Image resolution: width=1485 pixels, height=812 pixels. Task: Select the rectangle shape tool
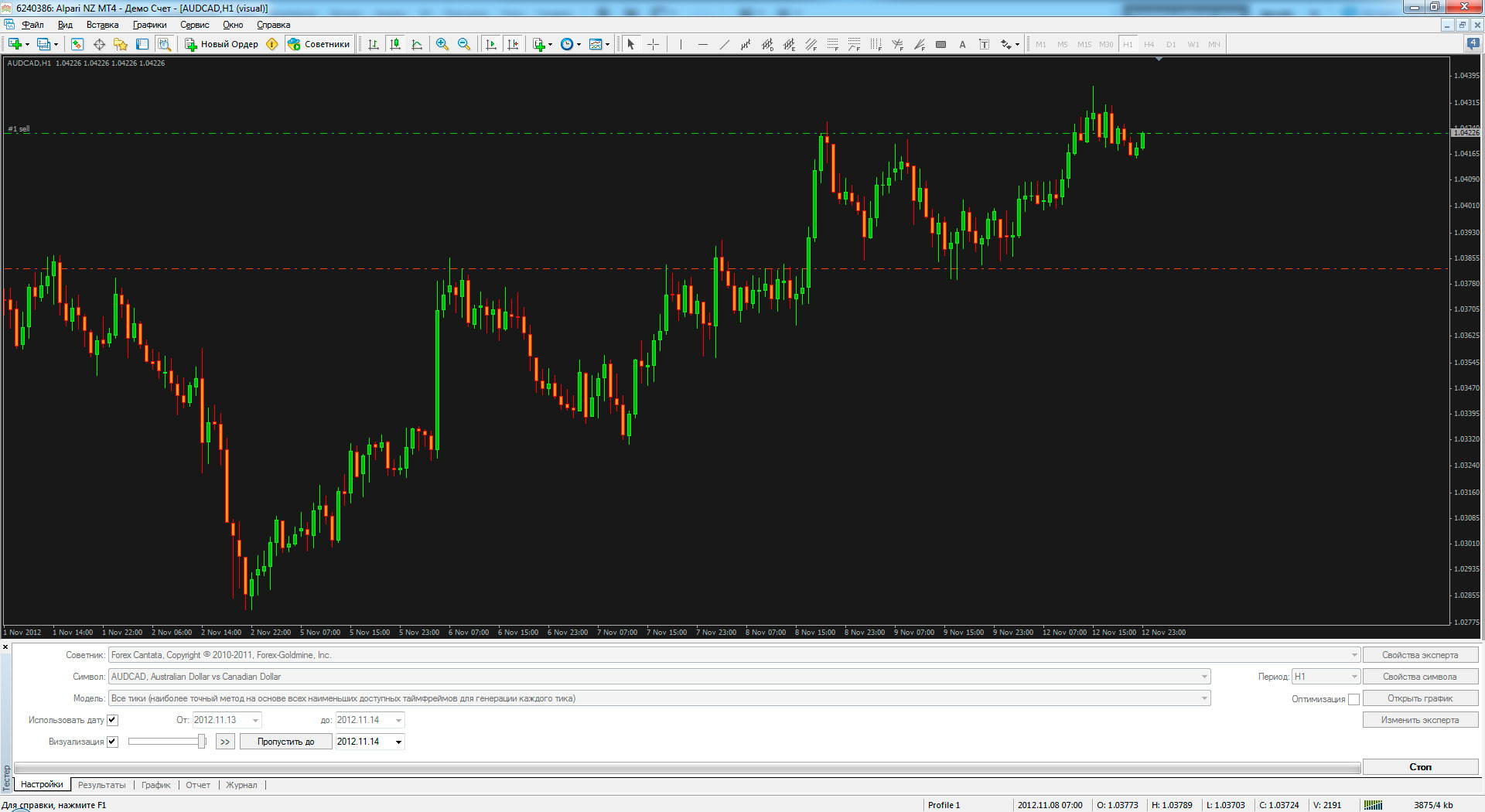click(x=940, y=44)
